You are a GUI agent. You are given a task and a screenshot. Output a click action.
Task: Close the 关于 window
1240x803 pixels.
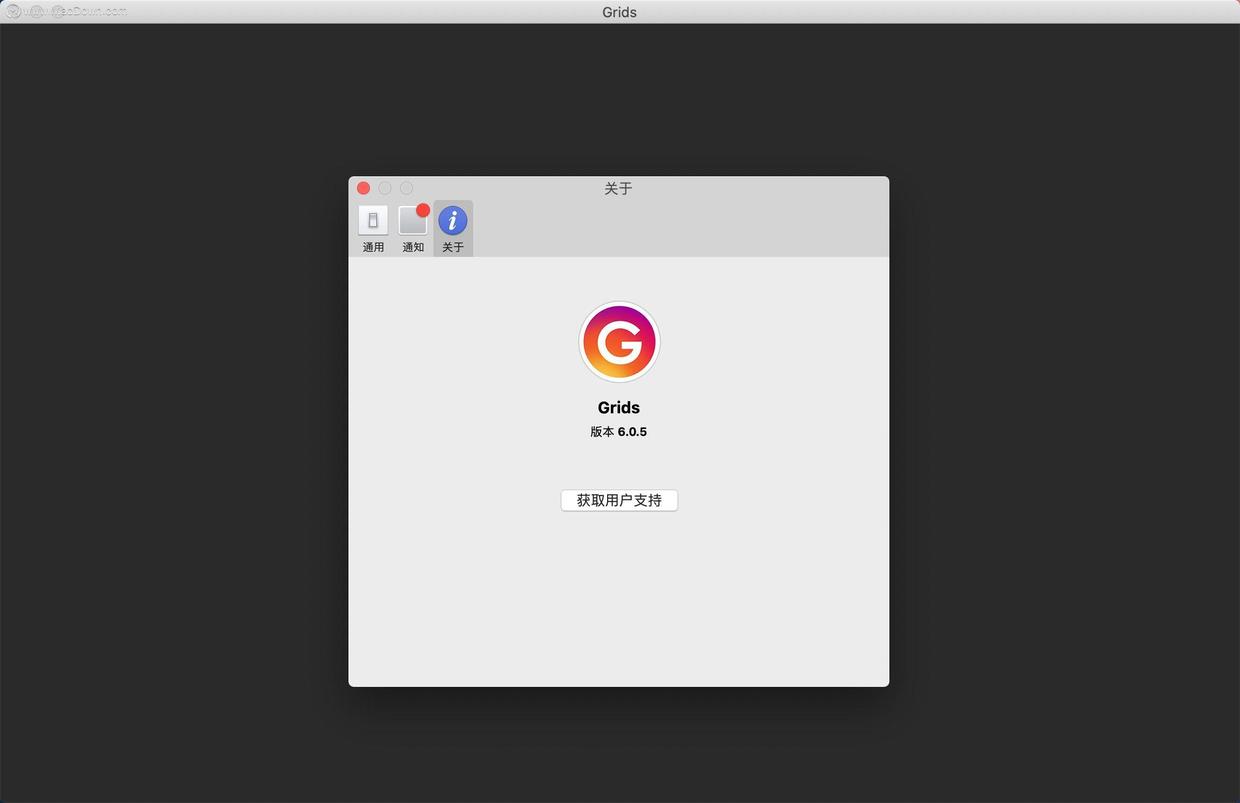(364, 188)
